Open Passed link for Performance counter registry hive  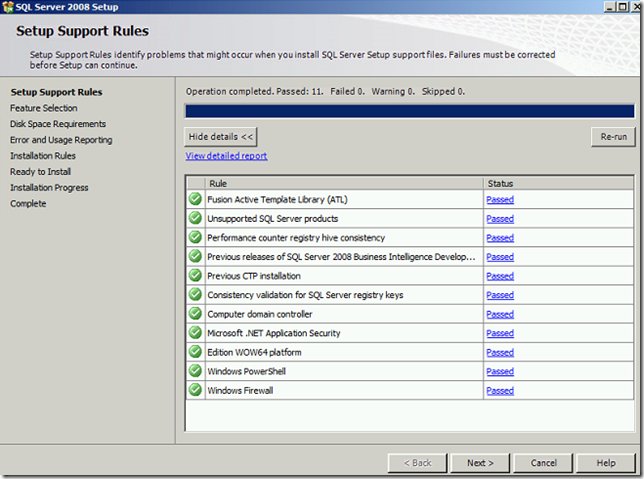pyautogui.click(x=500, y=238)
